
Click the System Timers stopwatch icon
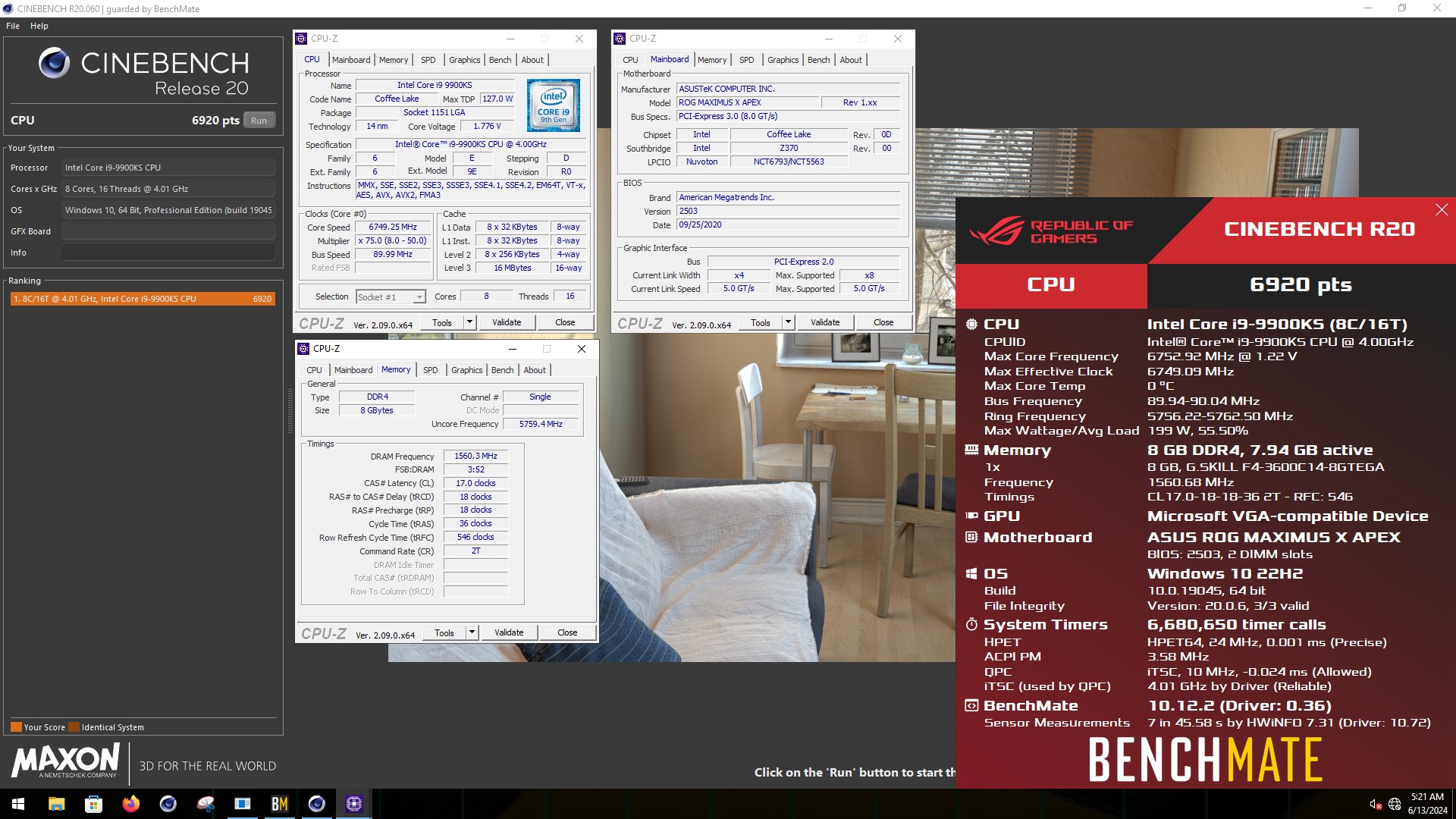point(971,624)
